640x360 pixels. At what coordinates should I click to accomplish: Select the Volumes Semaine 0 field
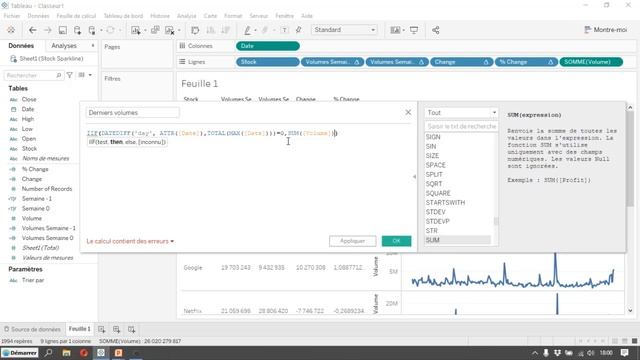coord(47,238)
